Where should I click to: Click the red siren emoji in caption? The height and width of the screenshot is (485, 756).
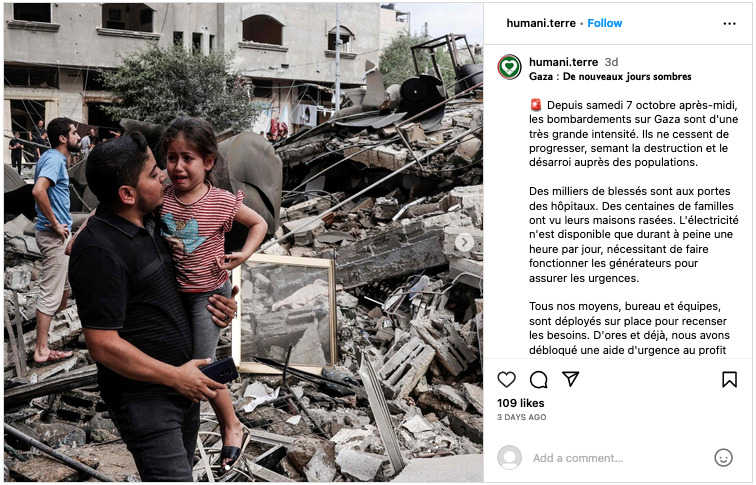pyautogui.click(x=536, y=105)
